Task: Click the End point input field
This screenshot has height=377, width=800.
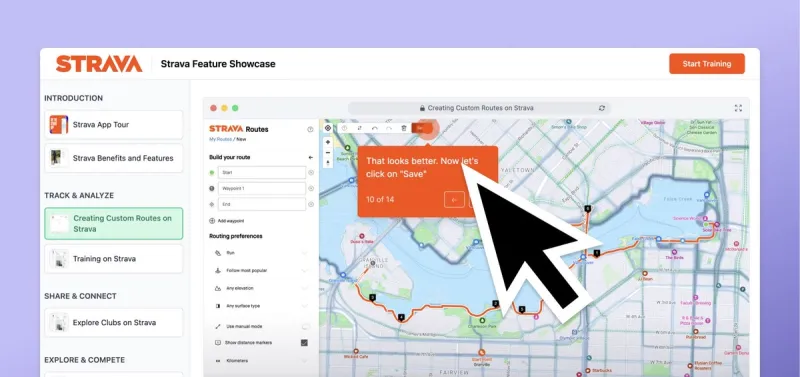Action: (262, 204)
